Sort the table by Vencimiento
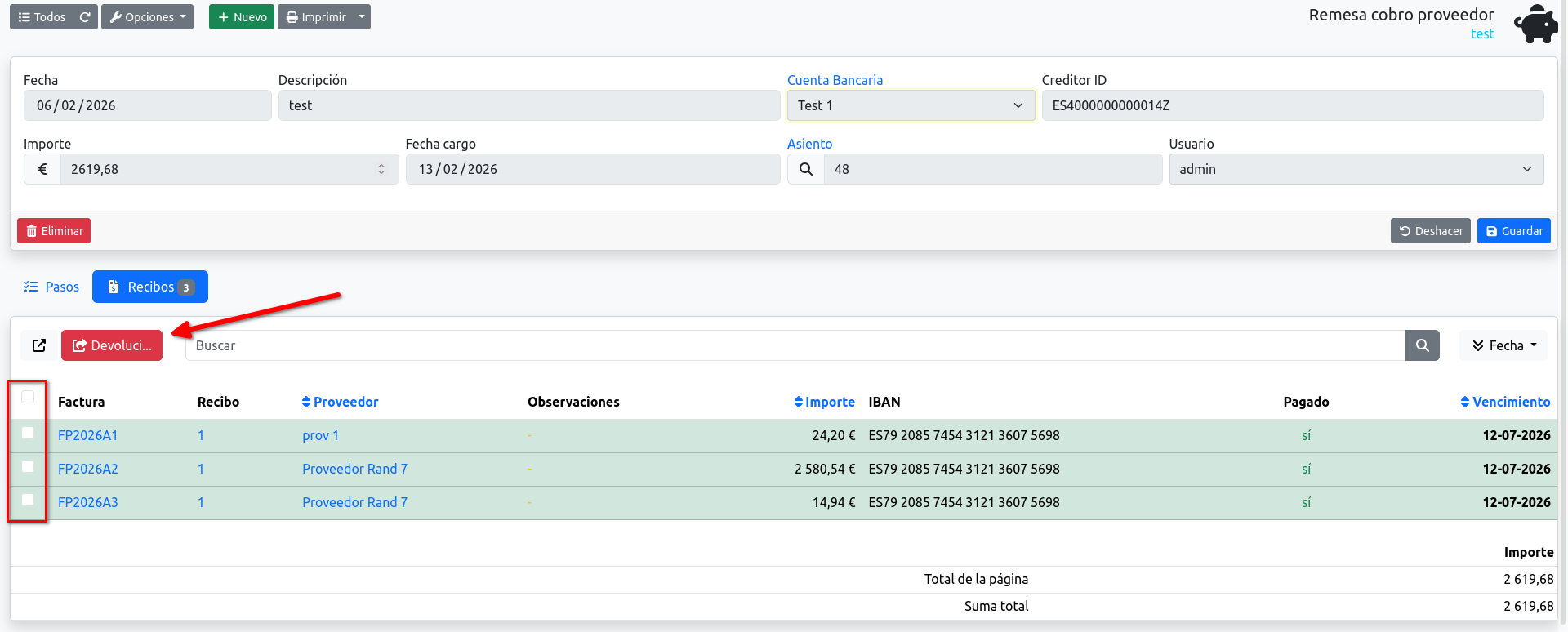This screenshot has height=632, width=1568. [1505, 402]
